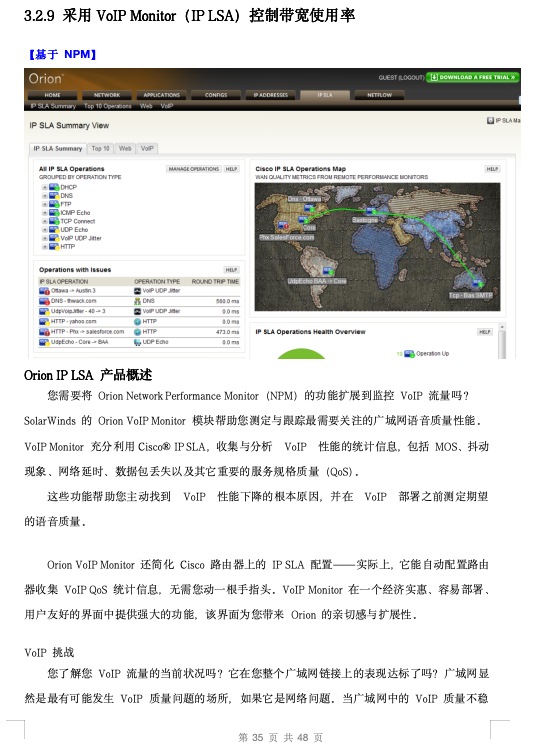
Task: Click the UDP Echo group icon
Action: [54, 229]
